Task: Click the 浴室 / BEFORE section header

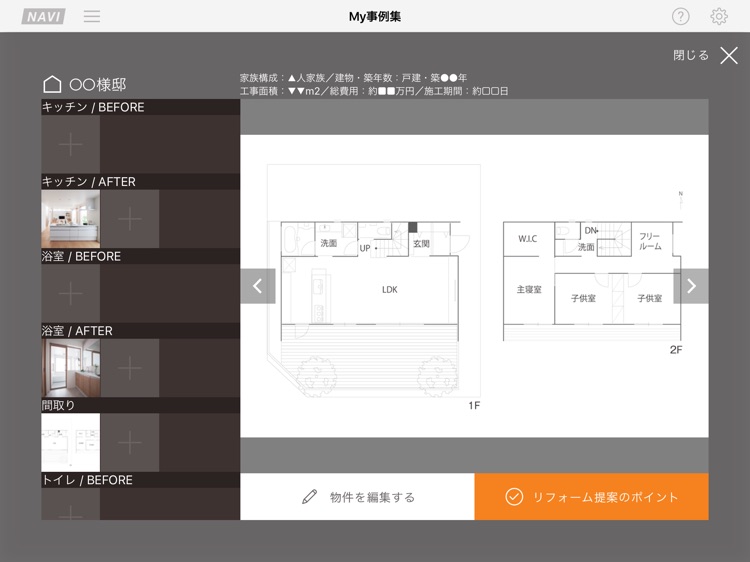Action: [141, 256]
